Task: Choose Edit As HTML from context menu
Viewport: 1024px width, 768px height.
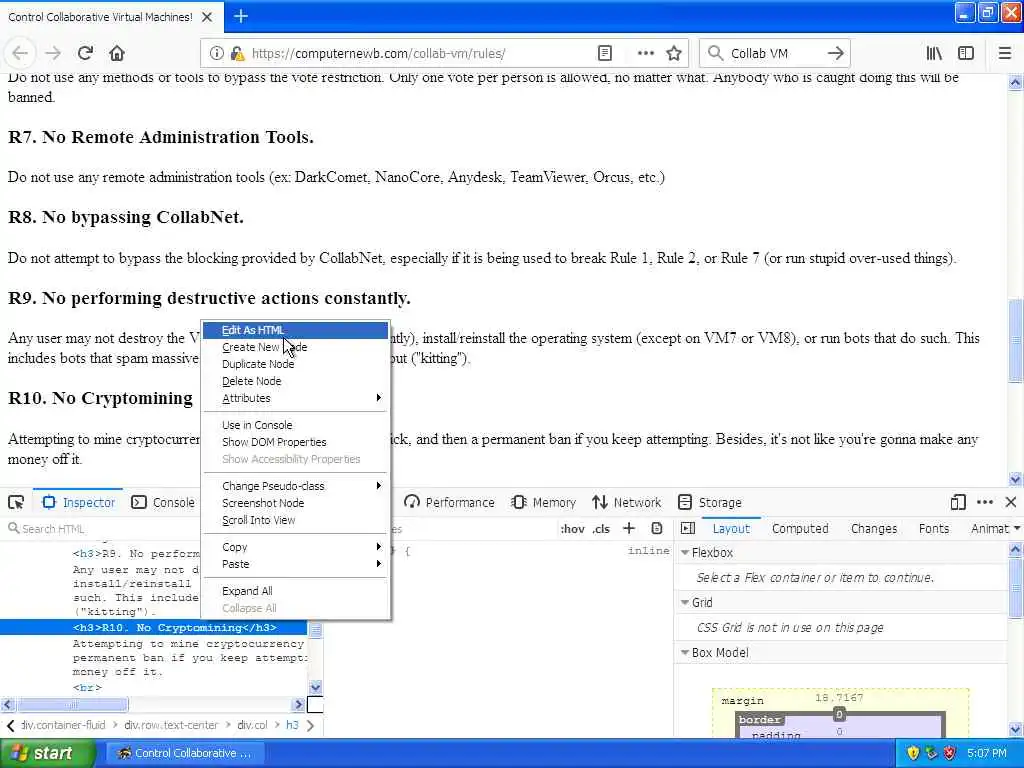Action: coord(295,330)
